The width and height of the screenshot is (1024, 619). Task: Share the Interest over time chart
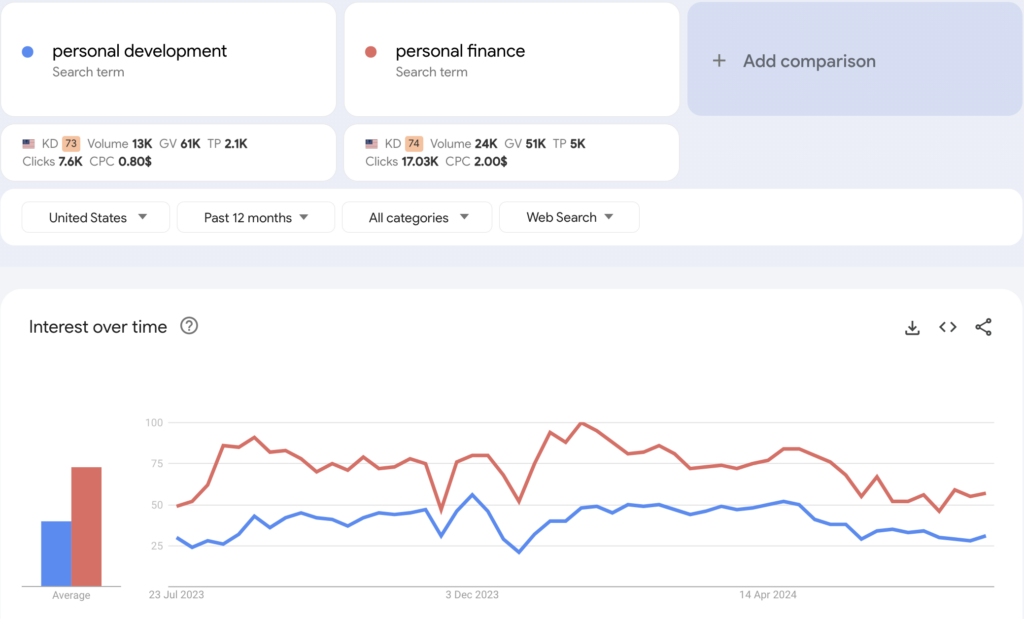(983, 327)
